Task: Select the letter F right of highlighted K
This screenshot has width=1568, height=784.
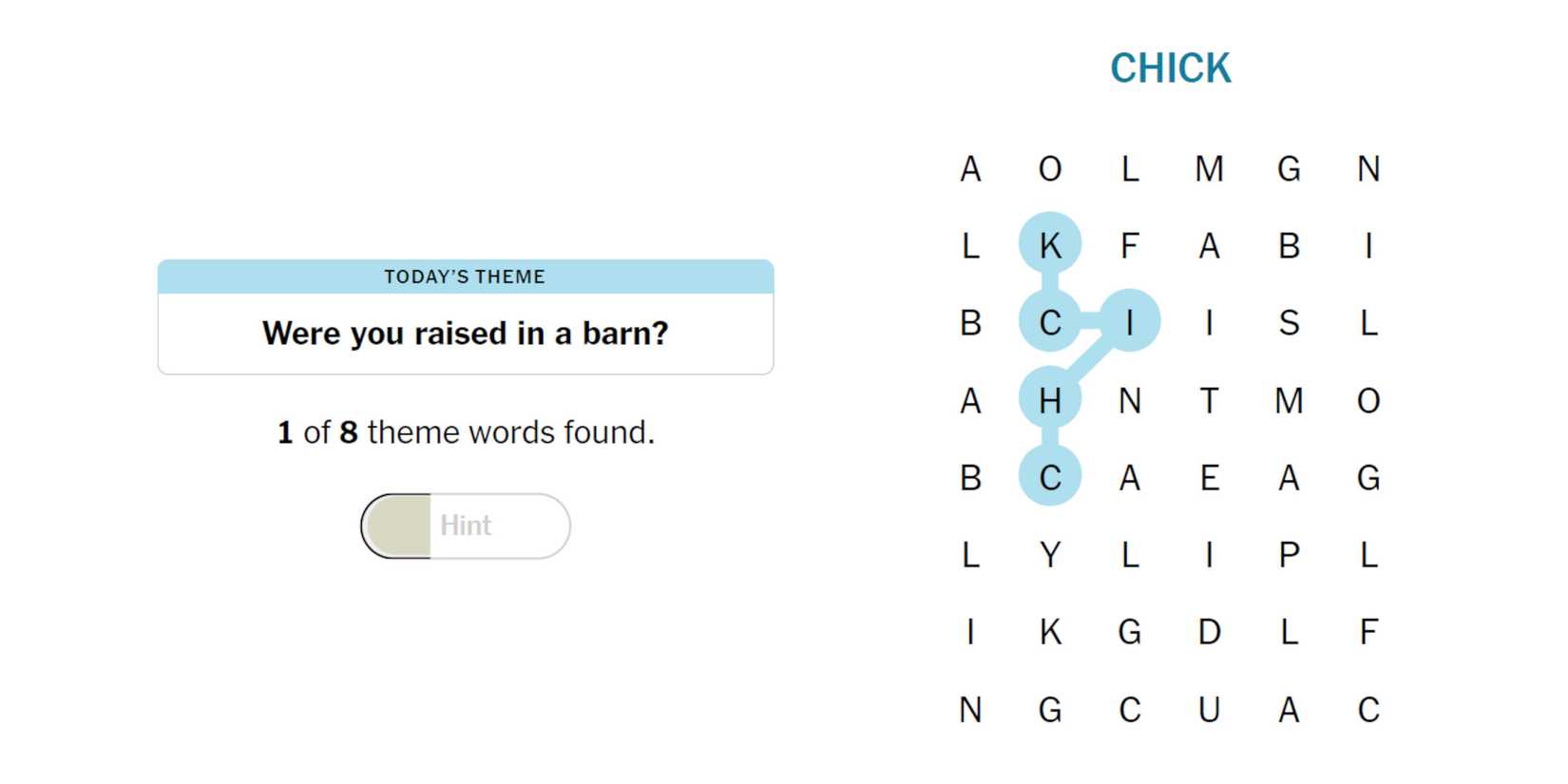Action: click(1129, 245)
